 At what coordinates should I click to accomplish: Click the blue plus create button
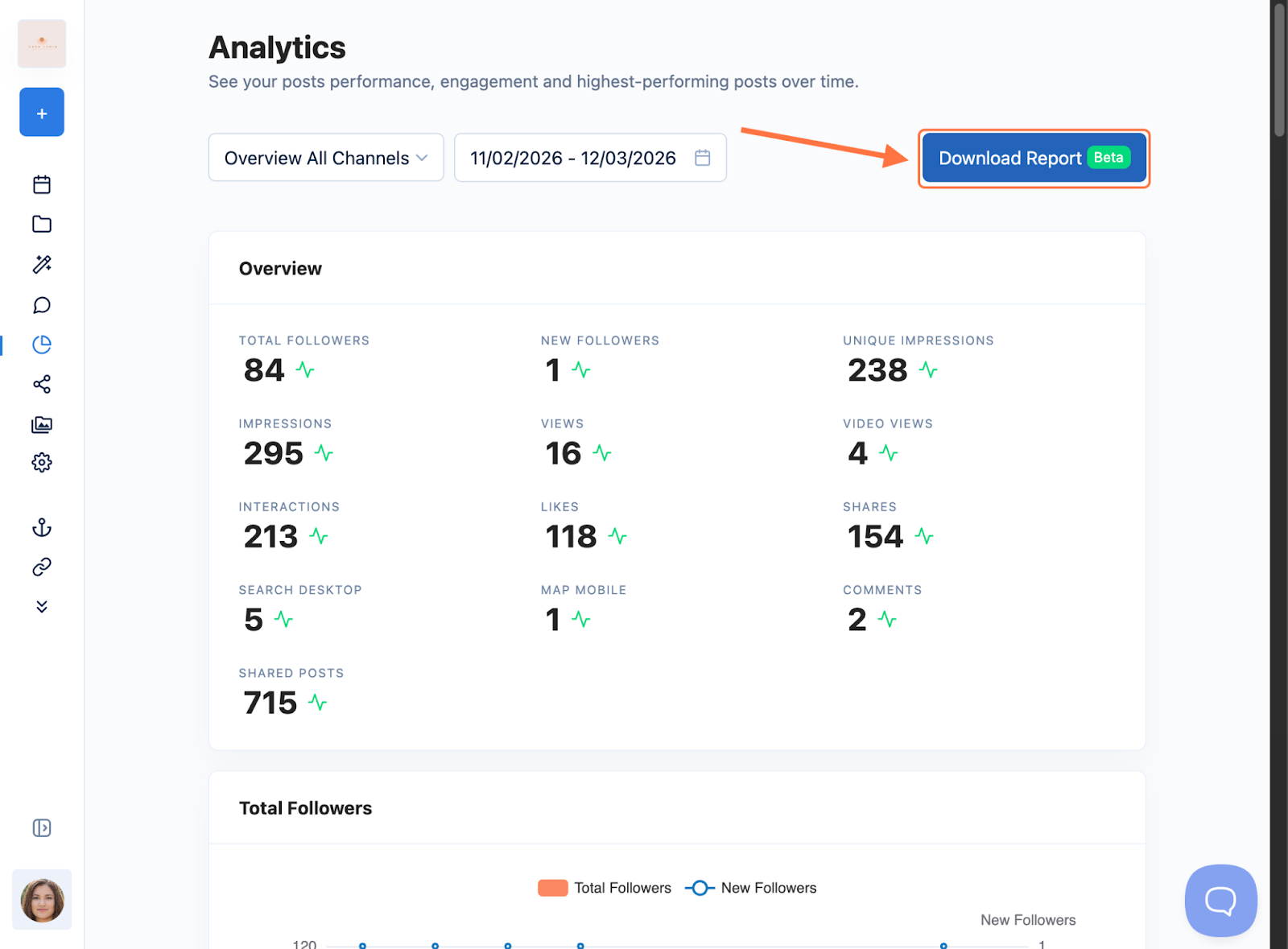[42, 112]
